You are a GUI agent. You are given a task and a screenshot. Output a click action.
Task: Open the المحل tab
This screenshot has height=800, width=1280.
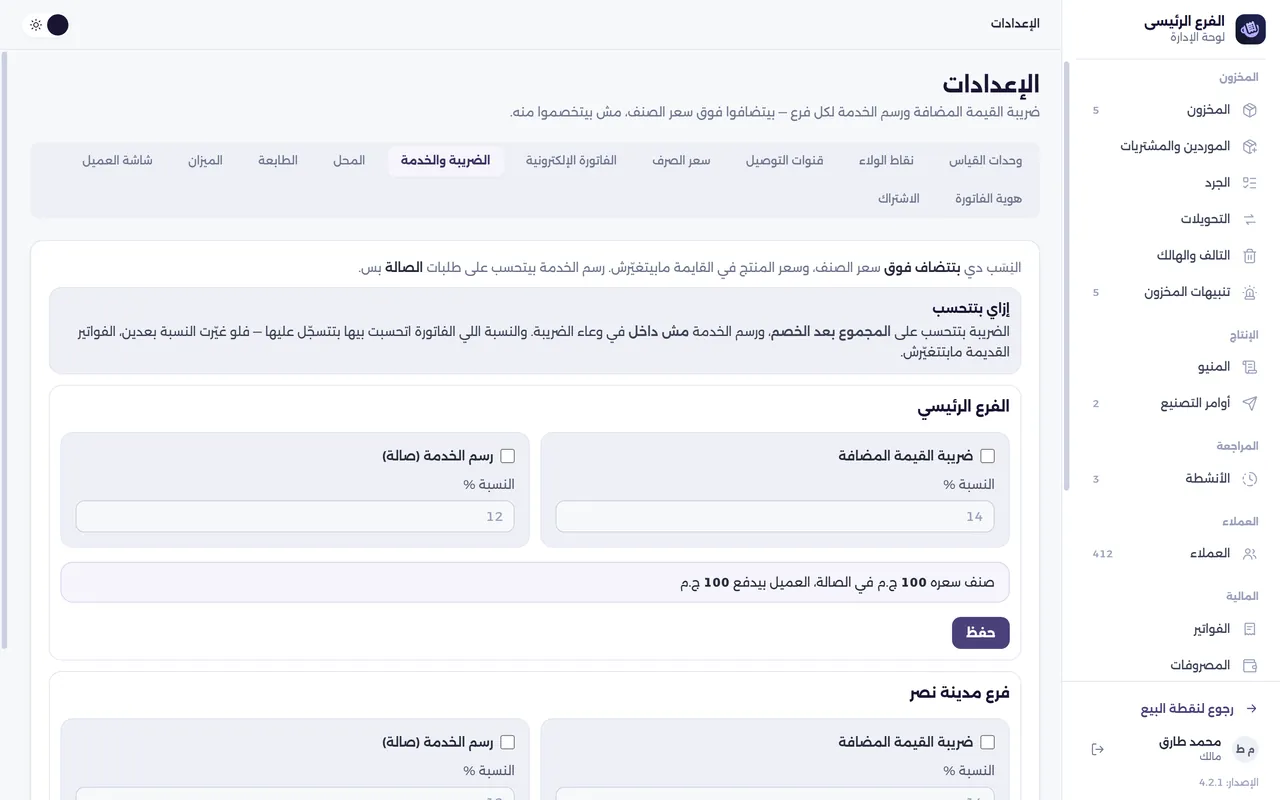[349, 161]
